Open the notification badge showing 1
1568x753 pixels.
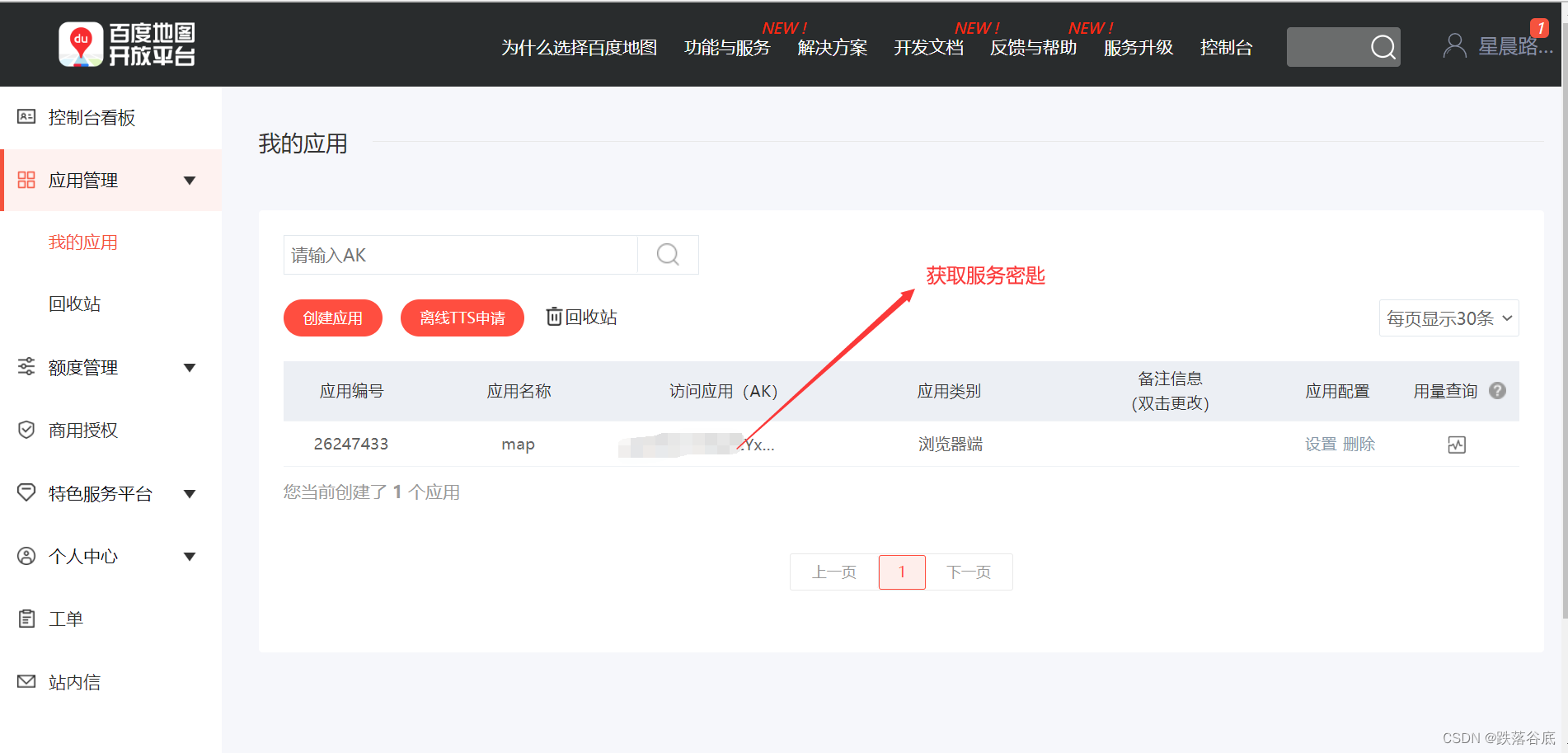pos(1539,28)
